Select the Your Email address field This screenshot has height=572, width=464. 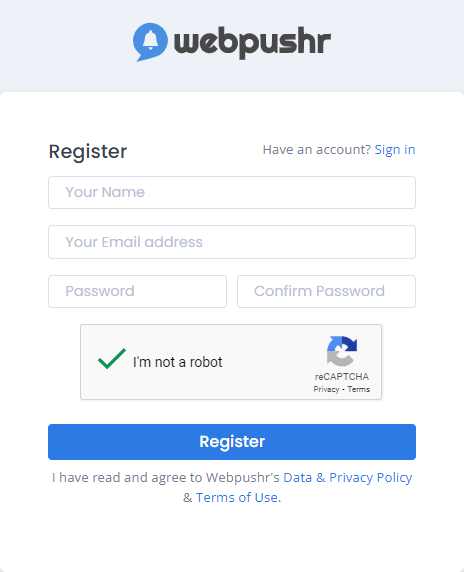point(232,242)
